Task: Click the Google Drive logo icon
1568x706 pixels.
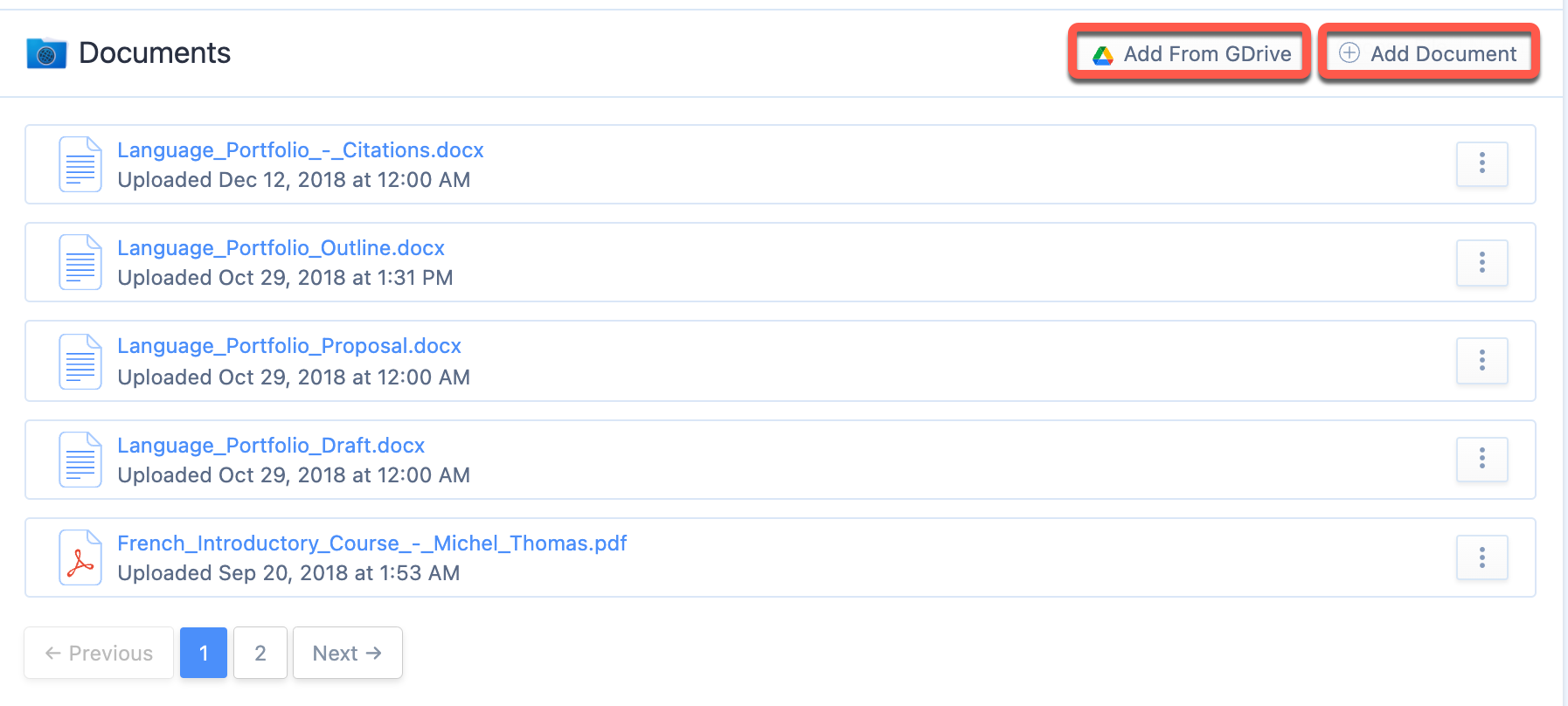Action: (1103, 55)
